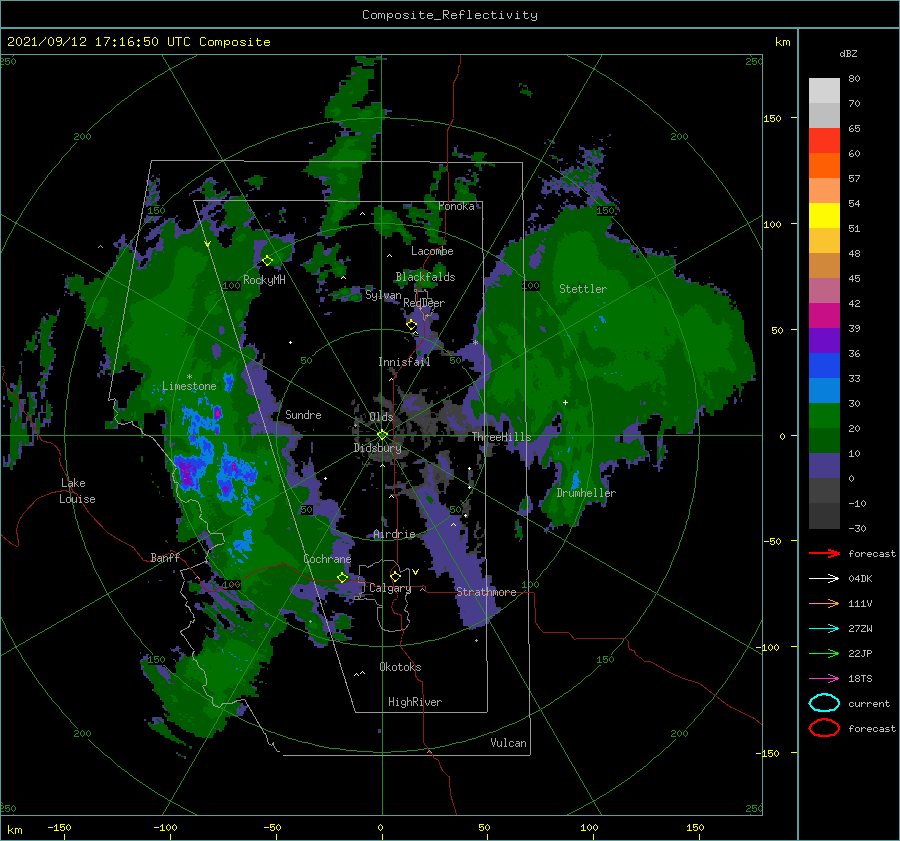Image resolution: width=900 pixels, height=841 pixels.
Task: Click the cyan 'current' ellipse legend icon
Action: click(824, 703)
